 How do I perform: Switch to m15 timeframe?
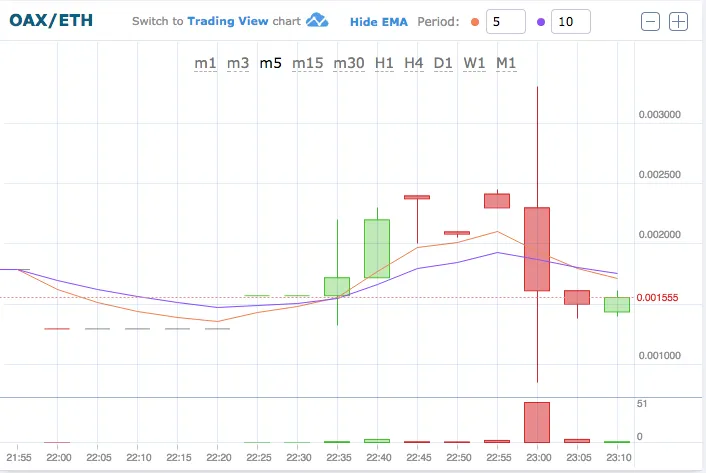tap(307, 63)
